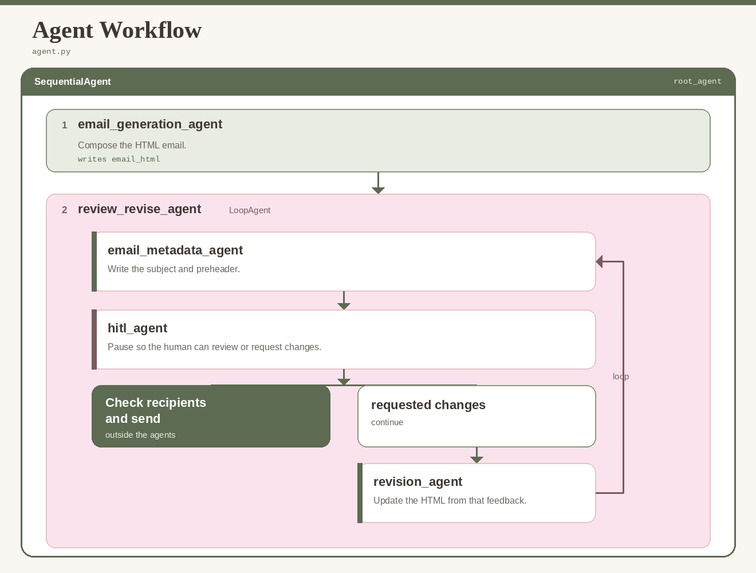This screenshot has width=756, height=573.
Task: Open the email_metadata_agent card
Action: click(x=344, y=262)
